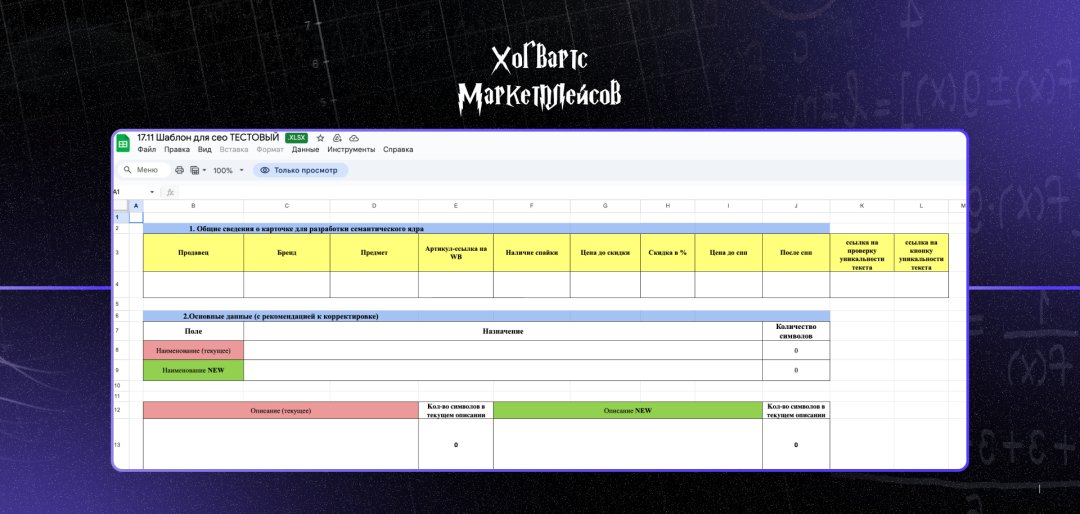
Task: Click the fx formula icon
Action: pyautogui.click(x=170, y=192)
